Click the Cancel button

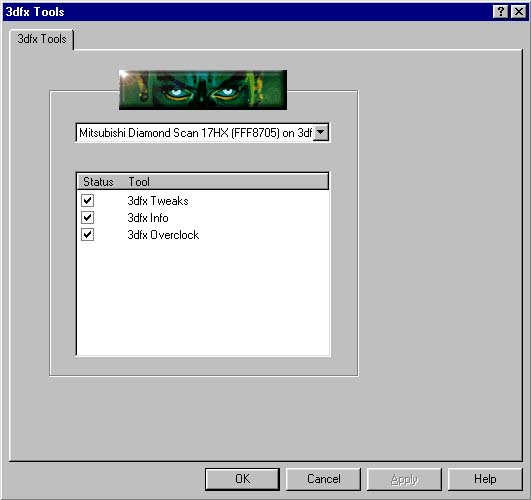323,479
